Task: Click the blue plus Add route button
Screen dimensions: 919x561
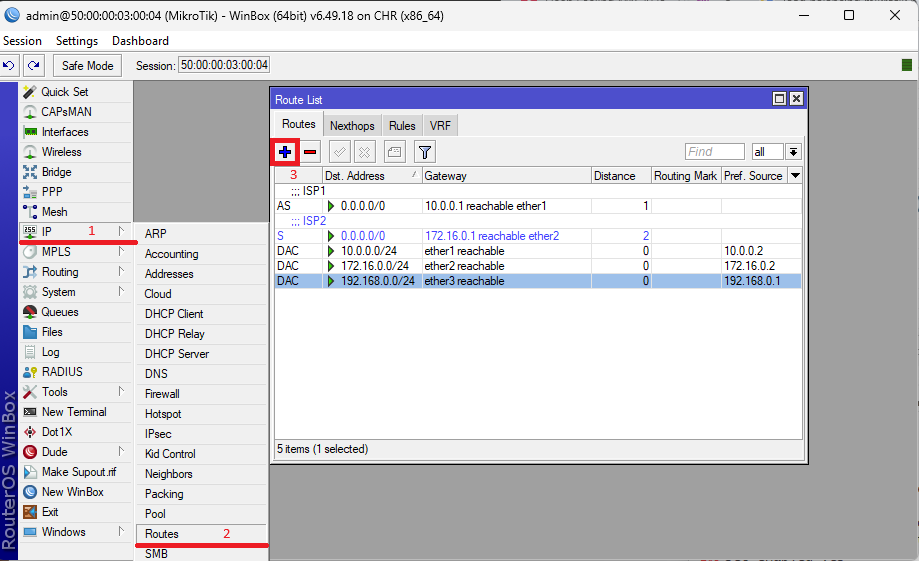Action: tap(286, 152)
